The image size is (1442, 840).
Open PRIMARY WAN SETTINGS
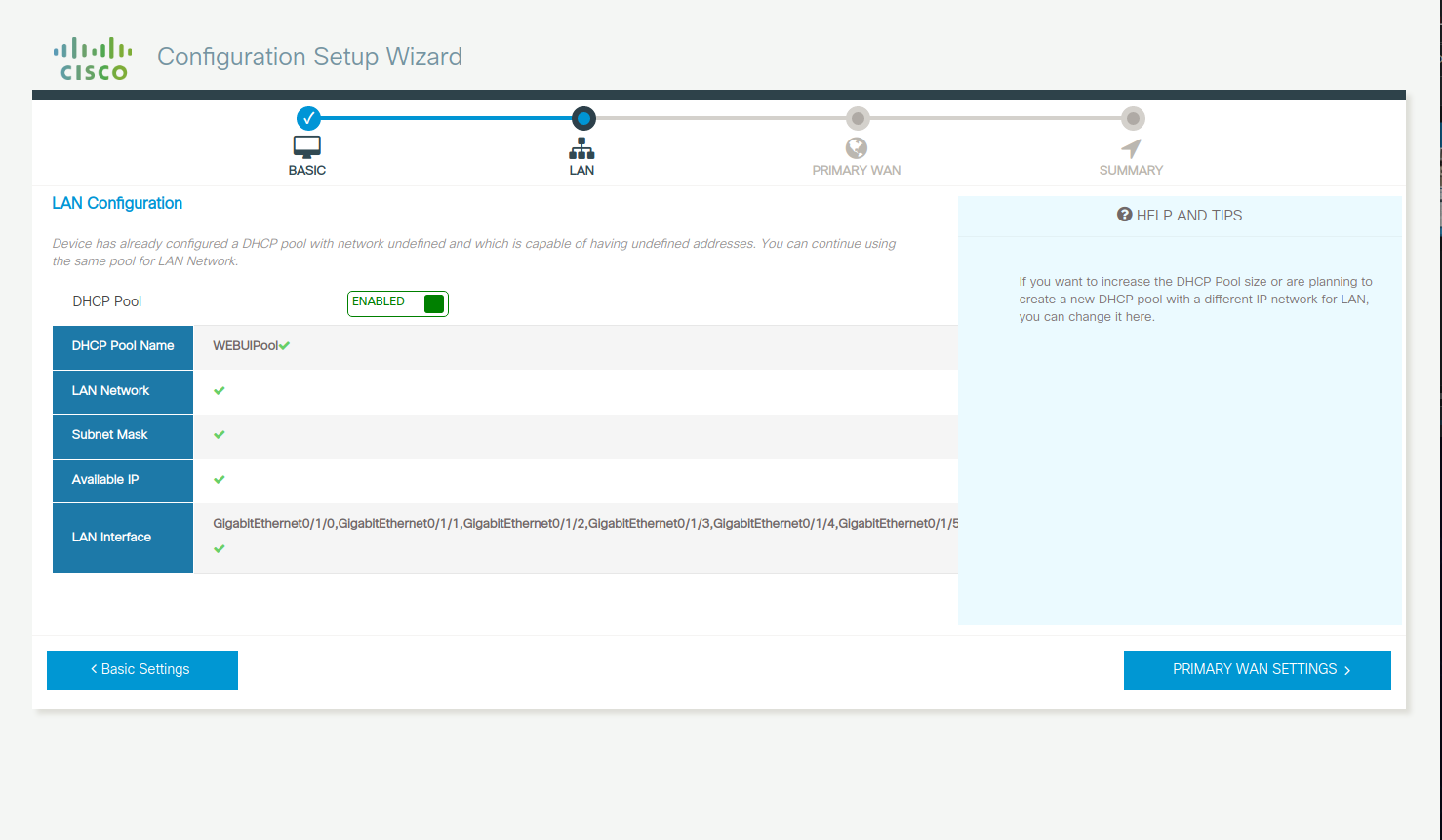[x=1257, y=670]
